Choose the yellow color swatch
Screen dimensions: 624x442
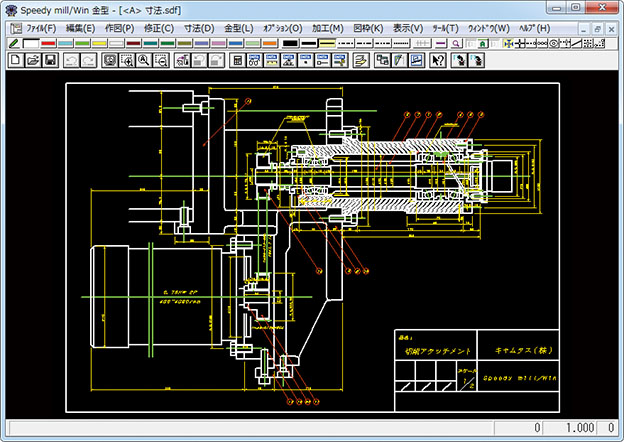pos(99,43)
